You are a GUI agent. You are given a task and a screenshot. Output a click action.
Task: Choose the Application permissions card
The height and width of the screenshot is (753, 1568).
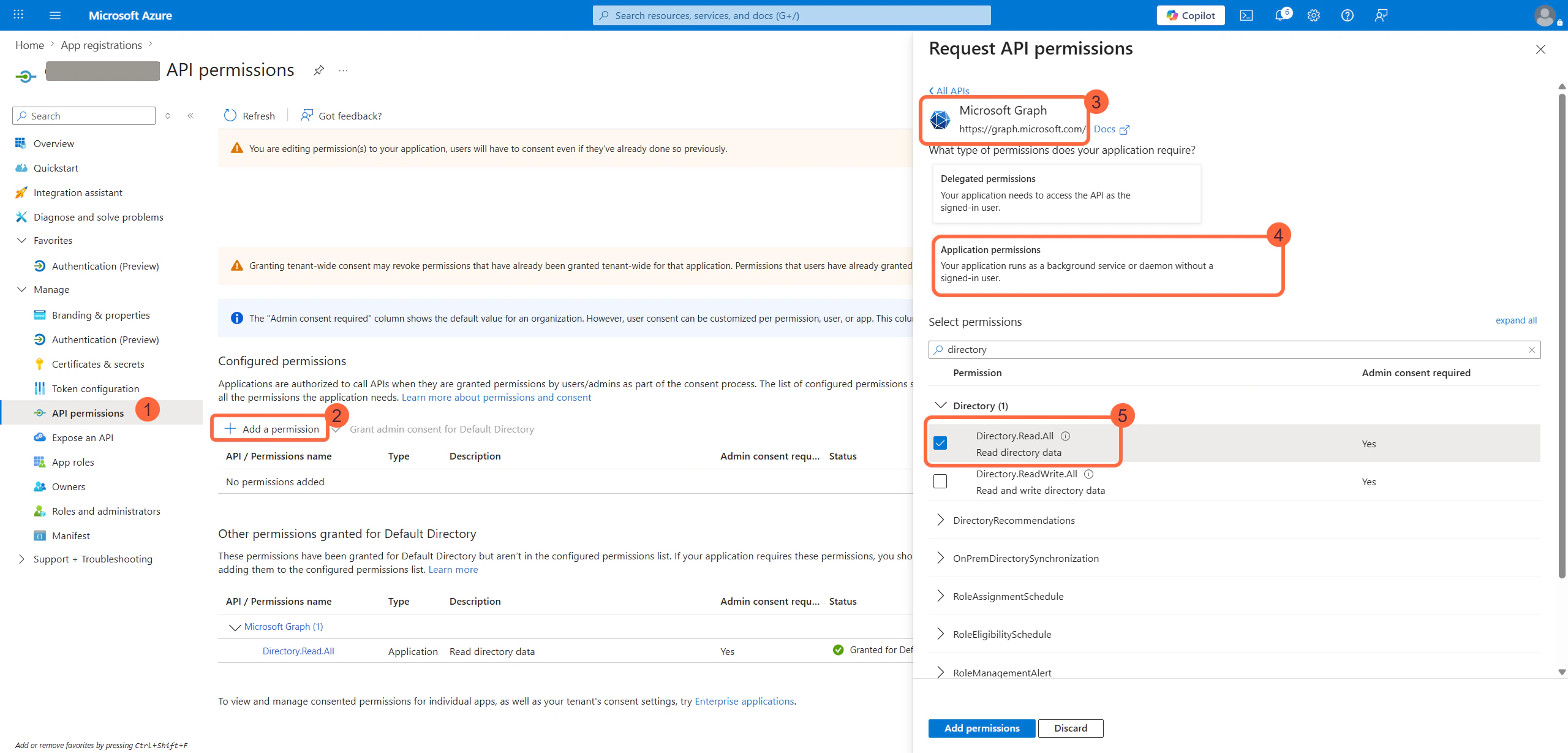tap(1107, 265)
